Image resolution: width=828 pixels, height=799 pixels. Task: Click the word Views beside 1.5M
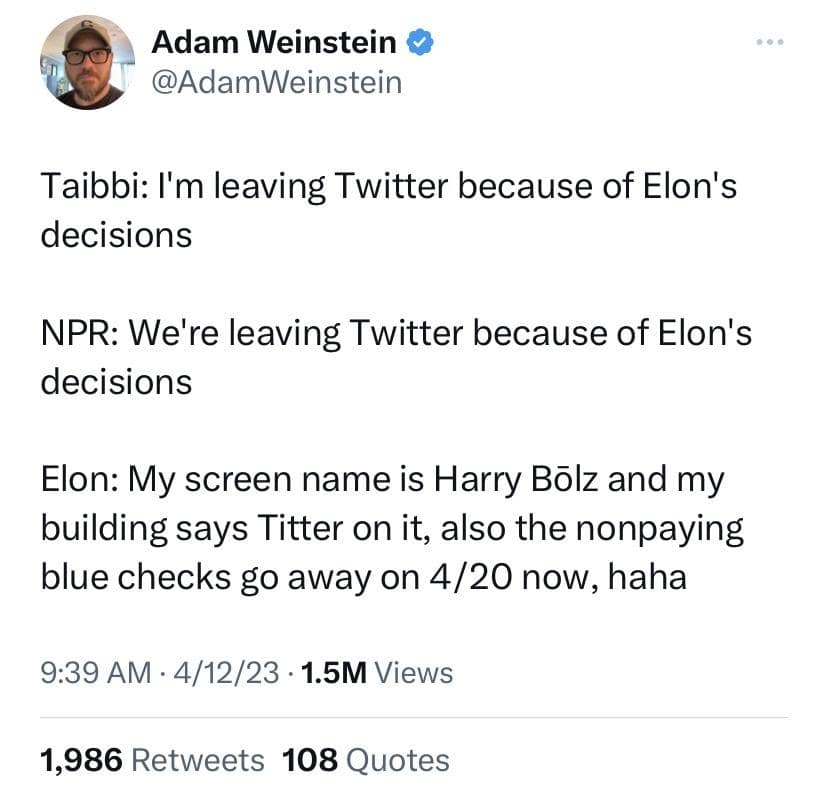click(x=412, y=673)
